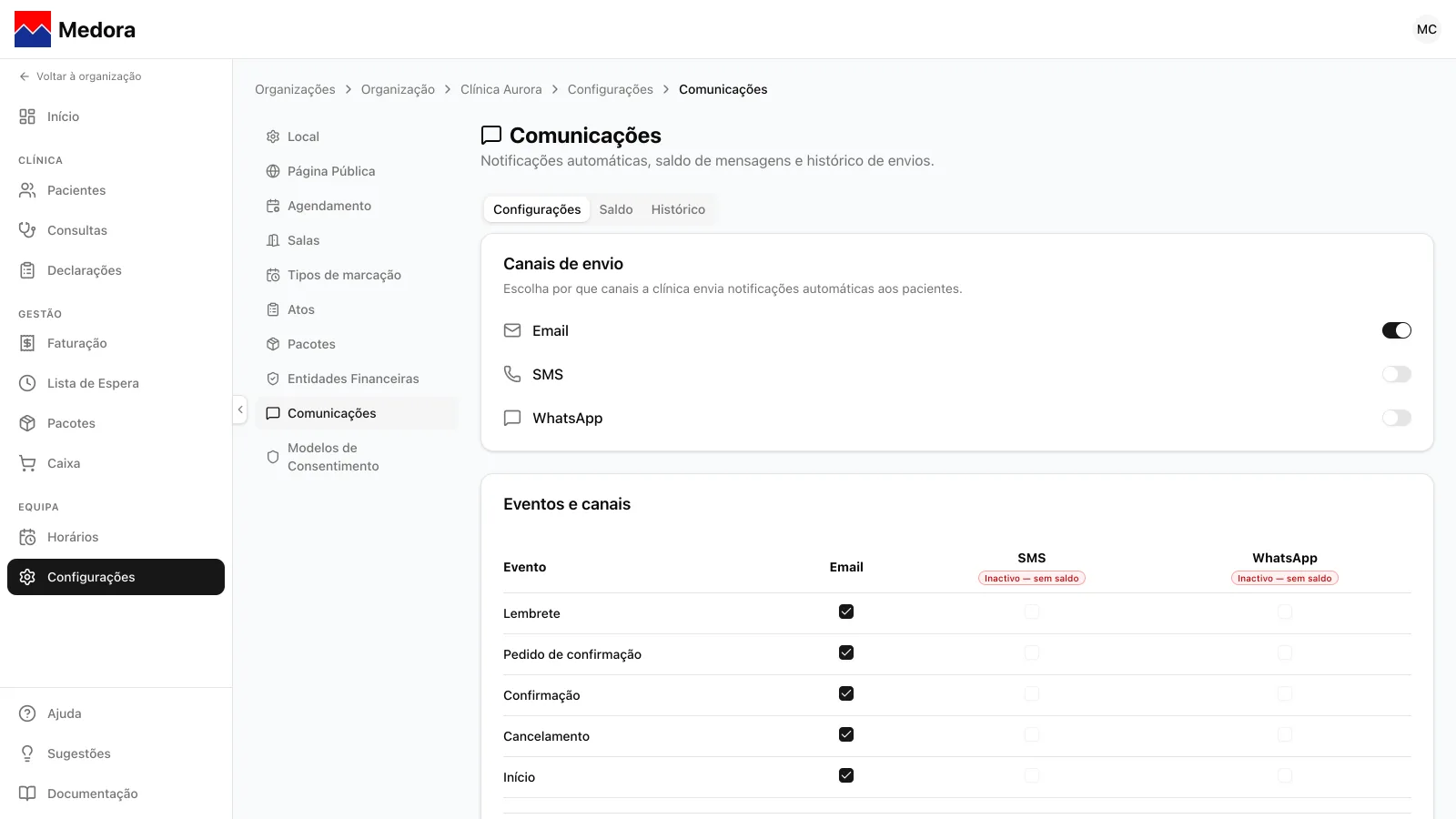Open Atos settings section

[x=357, y=309]
